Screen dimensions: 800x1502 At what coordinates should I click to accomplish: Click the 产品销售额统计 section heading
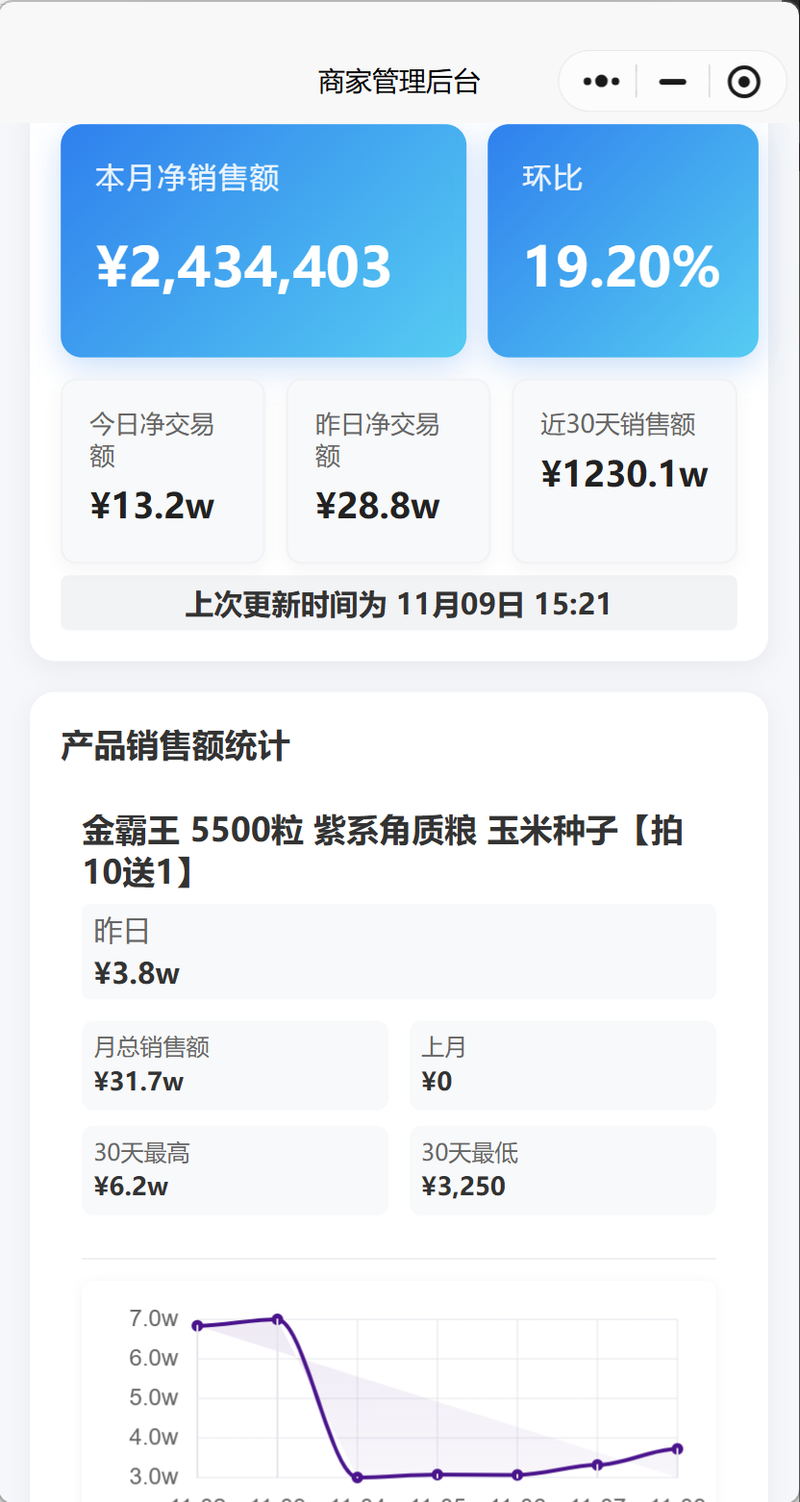175,746
